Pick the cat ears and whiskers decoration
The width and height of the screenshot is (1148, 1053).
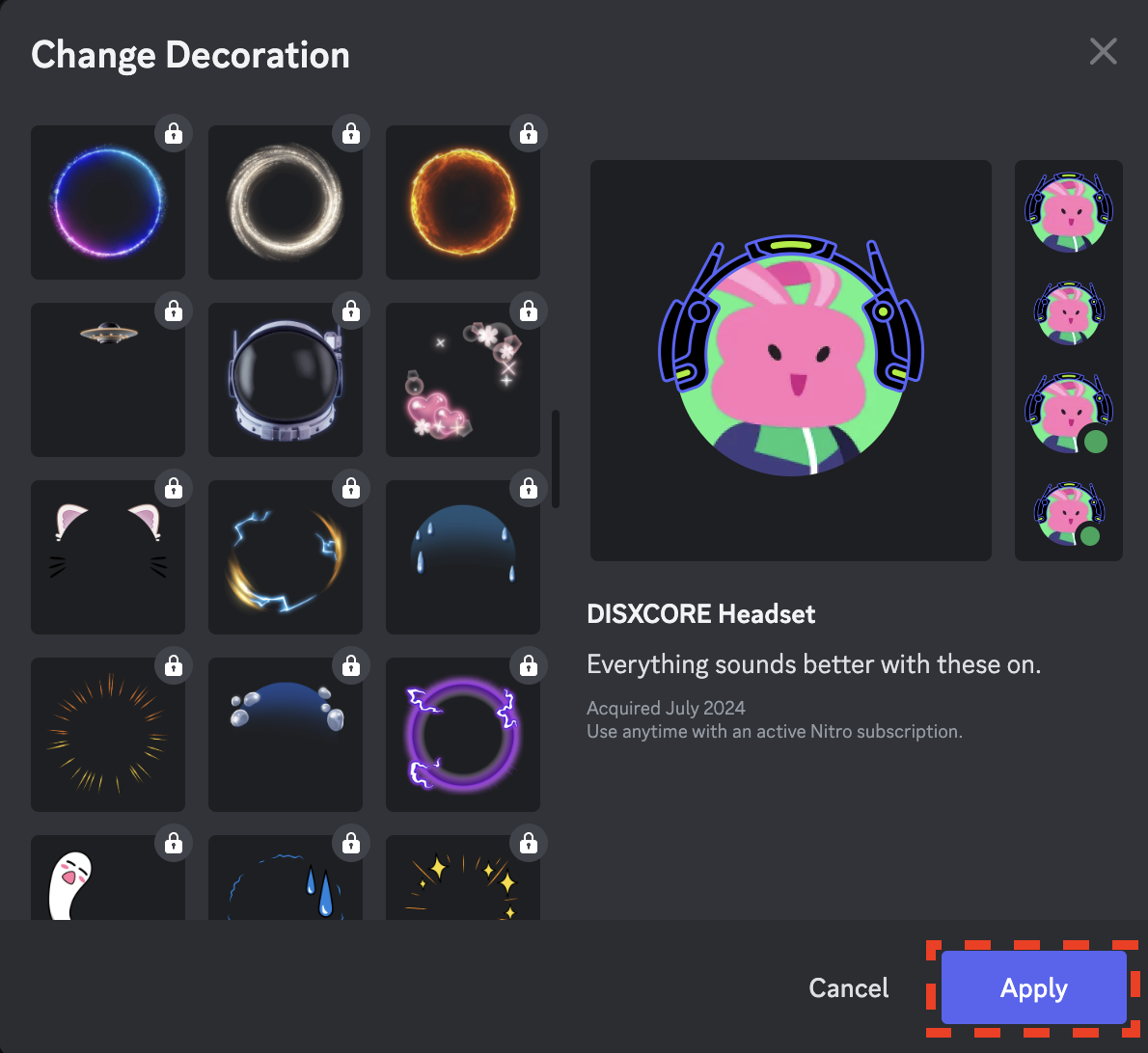108,557
